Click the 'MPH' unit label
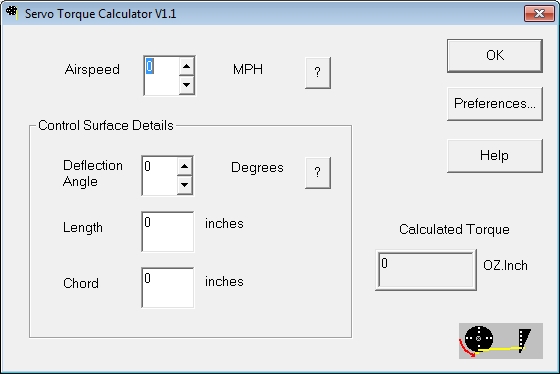Image resolution: width=560 pixels, height=374 pixels. [x=248, y=69]
